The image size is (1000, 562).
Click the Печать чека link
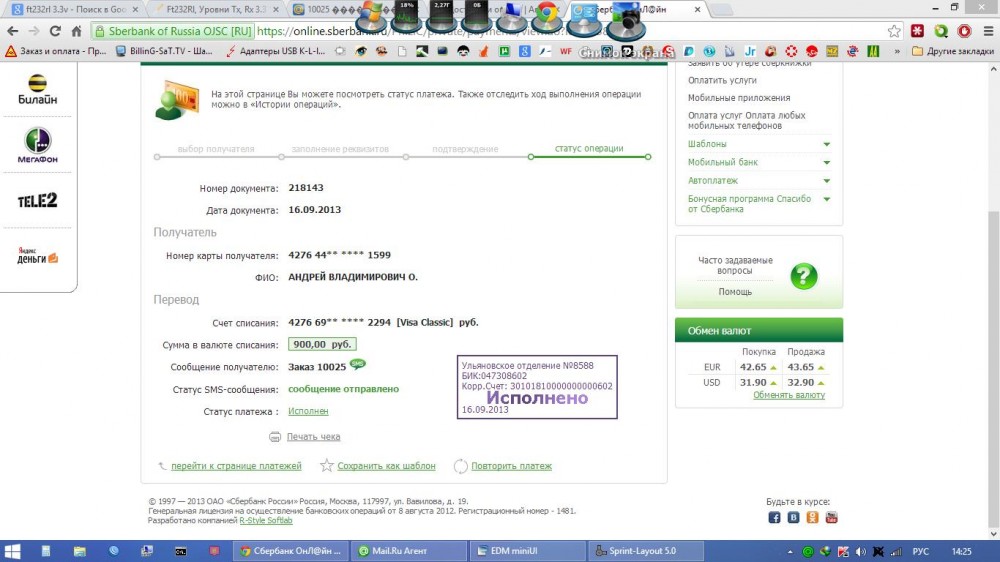click(x=313, y=437)
